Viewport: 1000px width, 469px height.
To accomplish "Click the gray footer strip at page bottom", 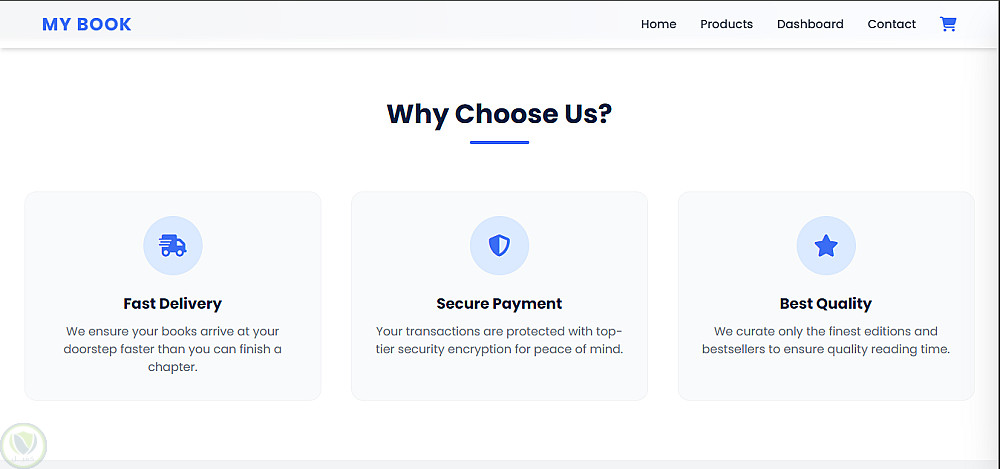I will (500, 464).
